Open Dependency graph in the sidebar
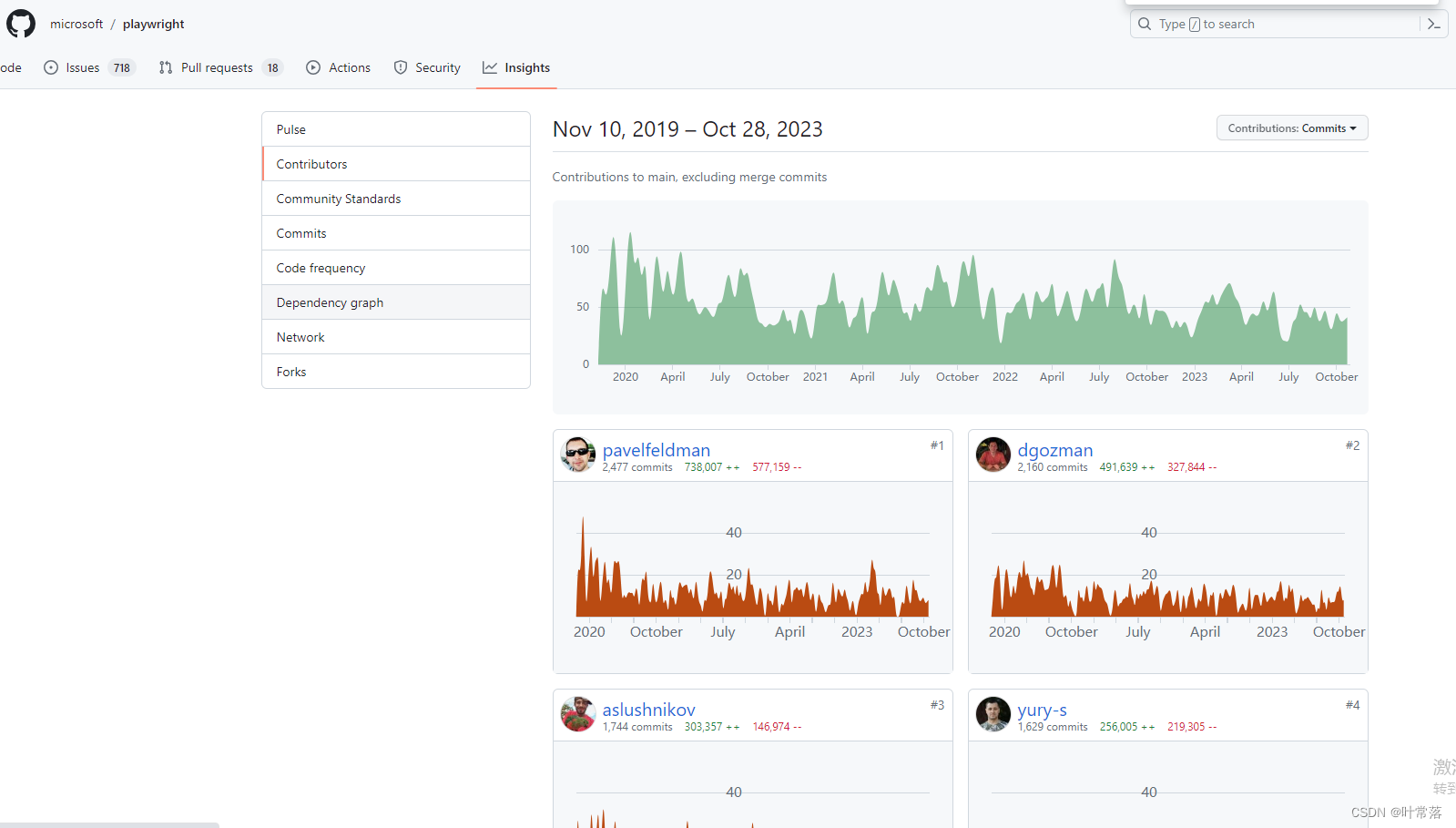 click(396, 302)
